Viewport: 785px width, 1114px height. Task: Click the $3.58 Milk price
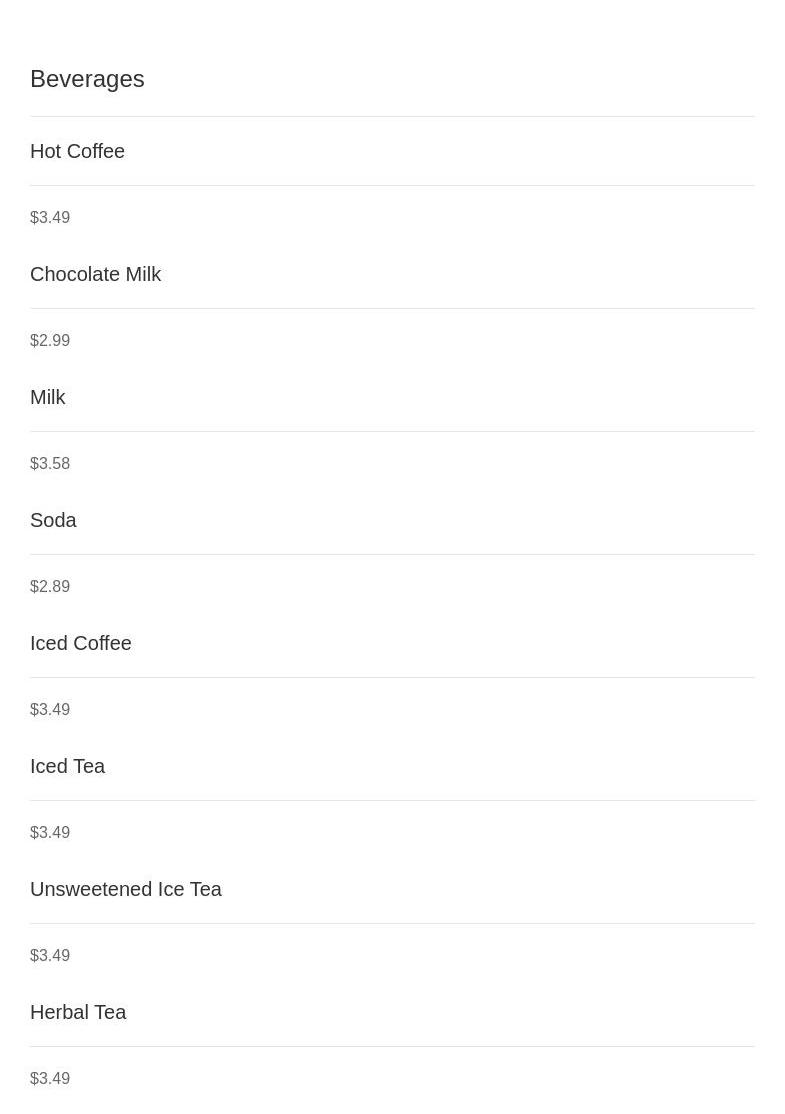[50, 463]
